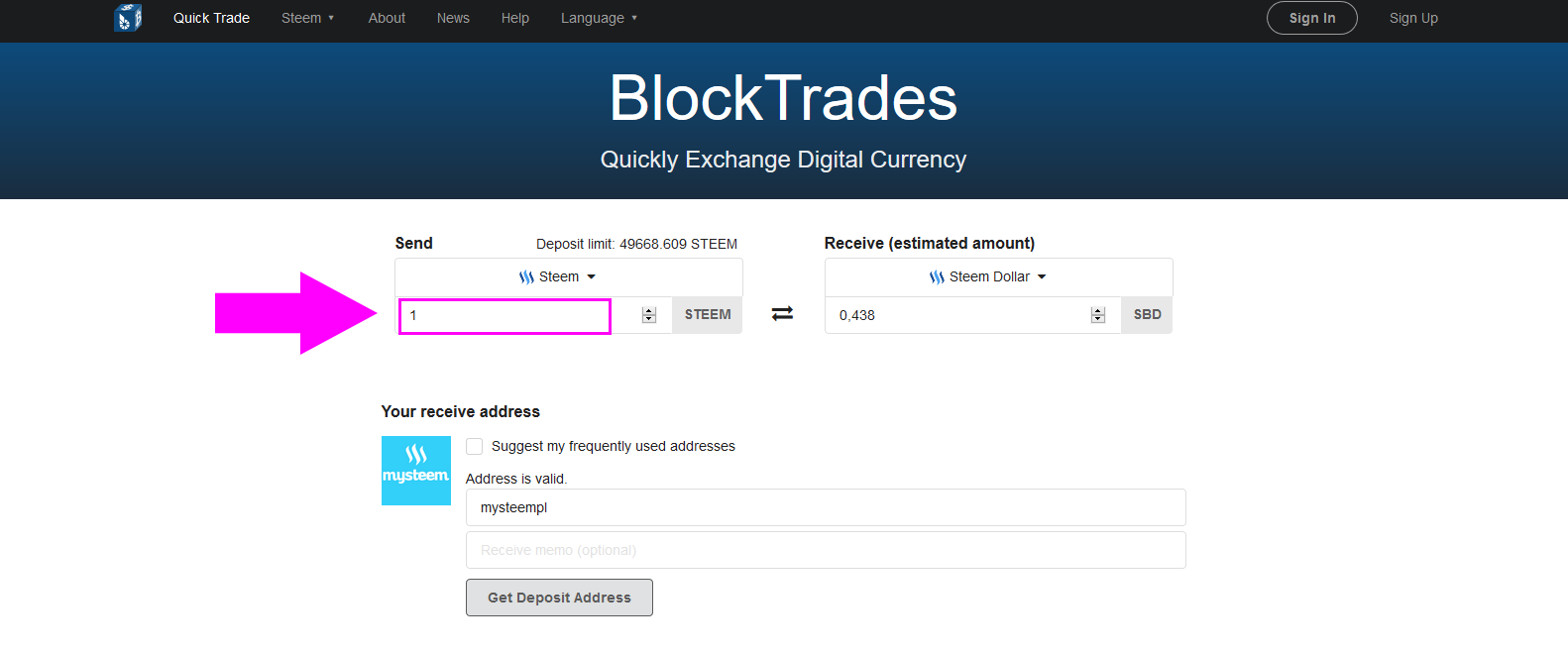This screenshot has height=655, width=1568.
Task: Click the Address is valid message
Action: click(x=516, y=479)
